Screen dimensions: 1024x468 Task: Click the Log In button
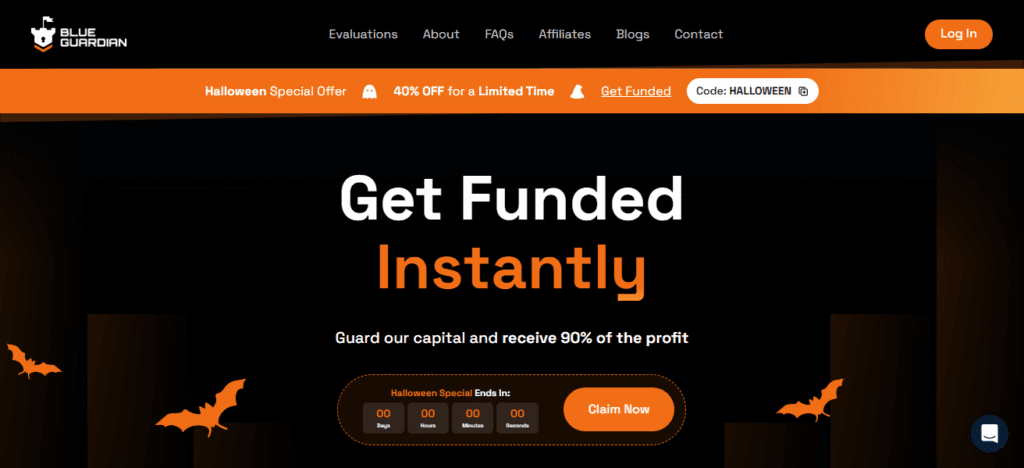[x=959, y=34]
